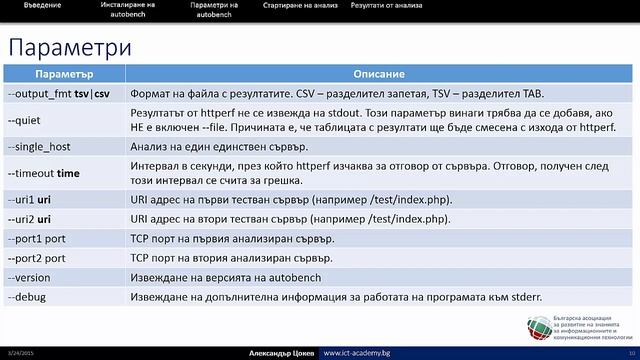Click the --version parameter cell

click(64, 278)
